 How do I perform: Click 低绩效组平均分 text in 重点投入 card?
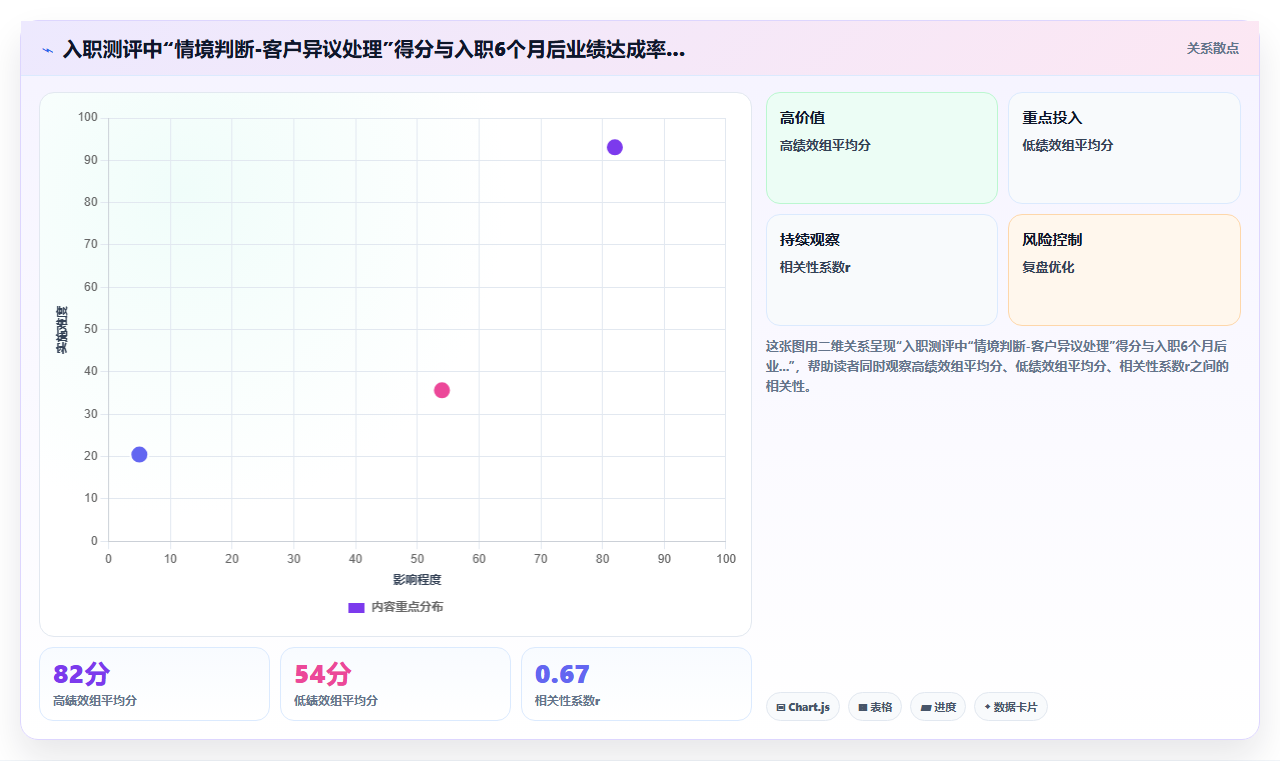tap(1068, 145)
